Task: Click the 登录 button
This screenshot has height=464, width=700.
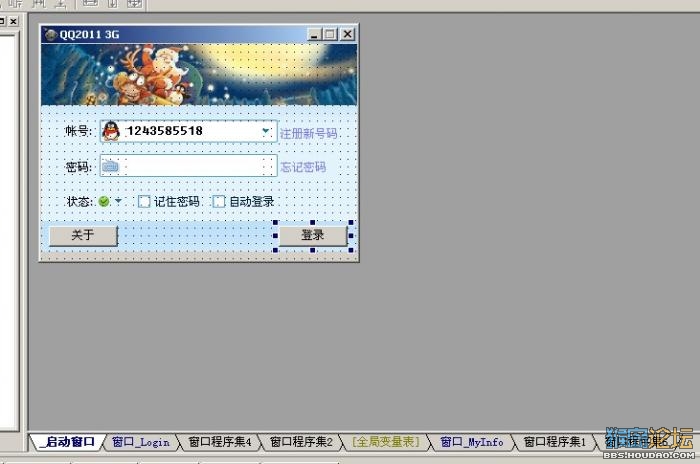Action: coord(313,235)
